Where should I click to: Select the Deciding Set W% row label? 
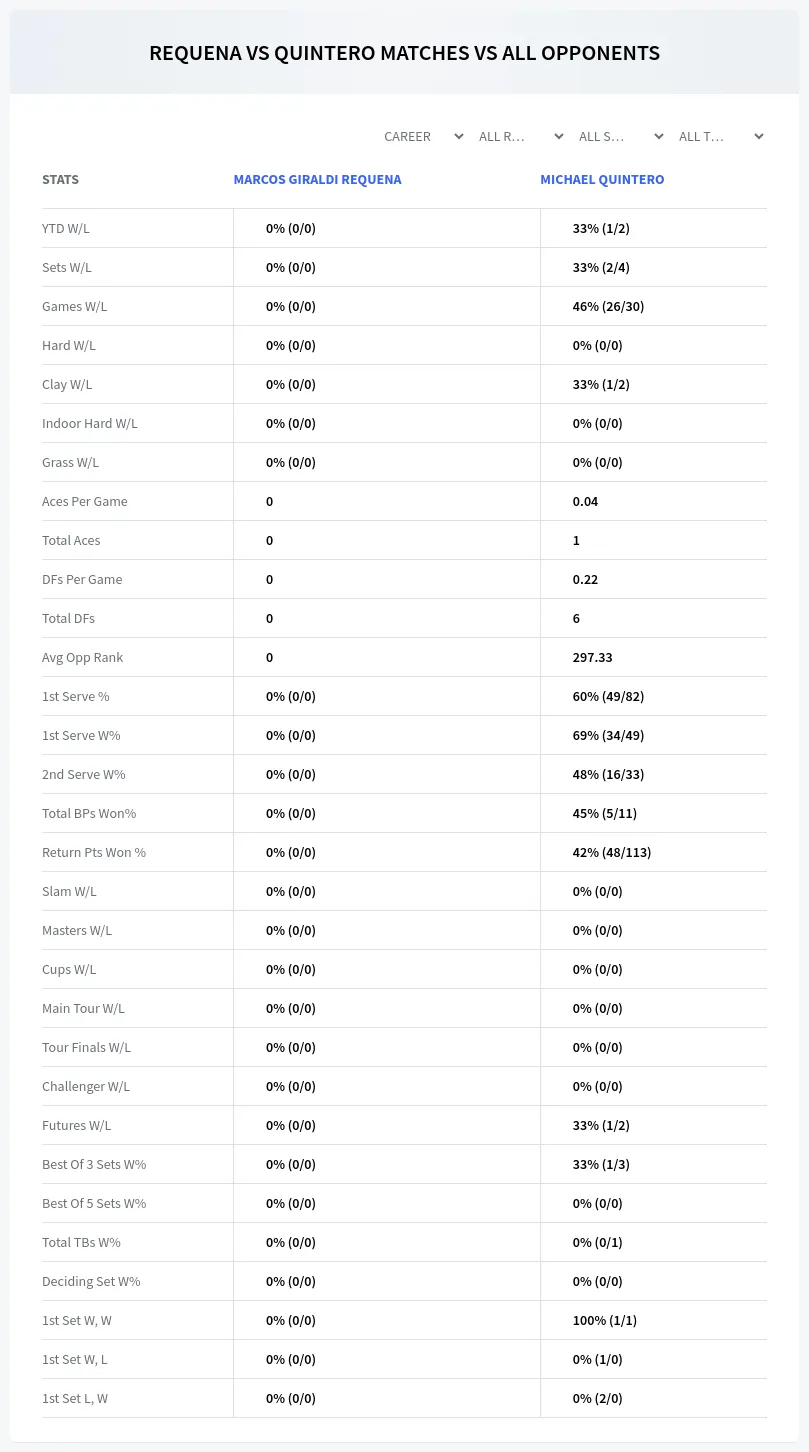[91, 1281]
